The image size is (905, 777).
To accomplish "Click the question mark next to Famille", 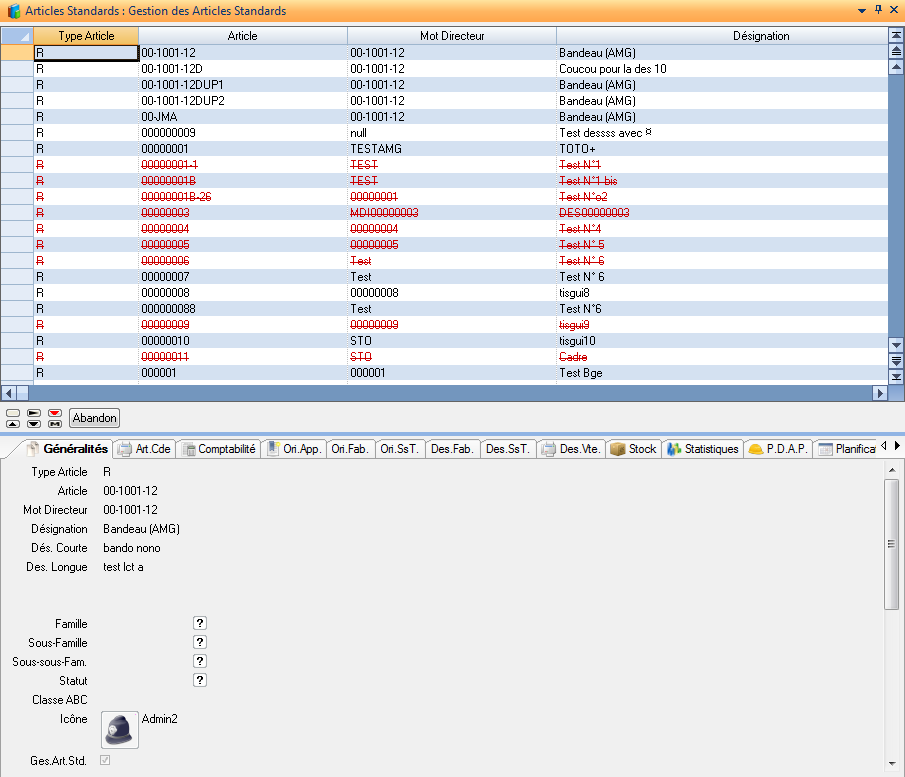I will point(200,624).
